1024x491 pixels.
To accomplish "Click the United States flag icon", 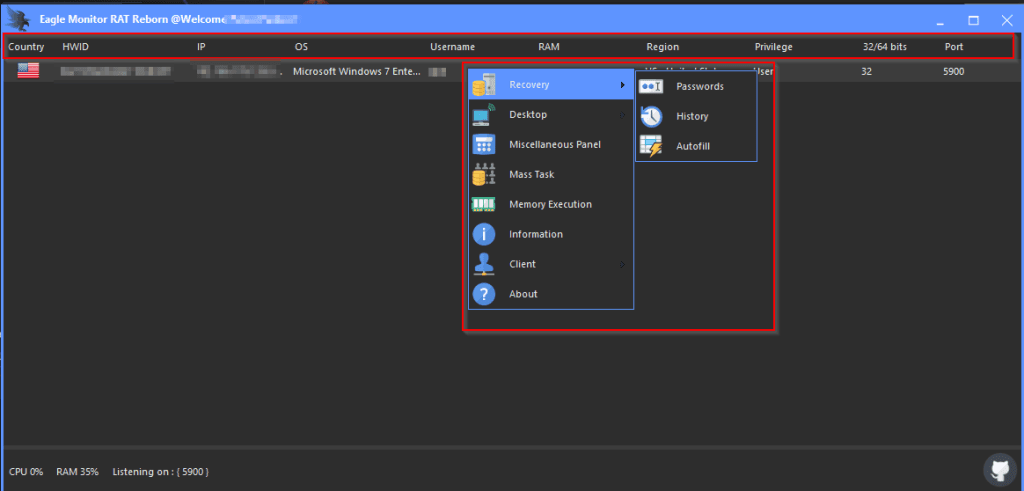I will click(x=28, y=72).
